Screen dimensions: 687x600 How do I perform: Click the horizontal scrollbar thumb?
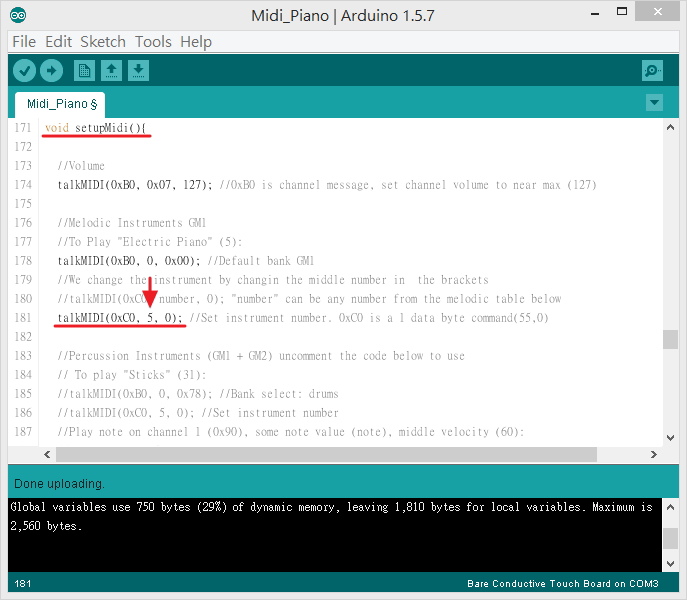pyautogui.click(x=326, y=454)
